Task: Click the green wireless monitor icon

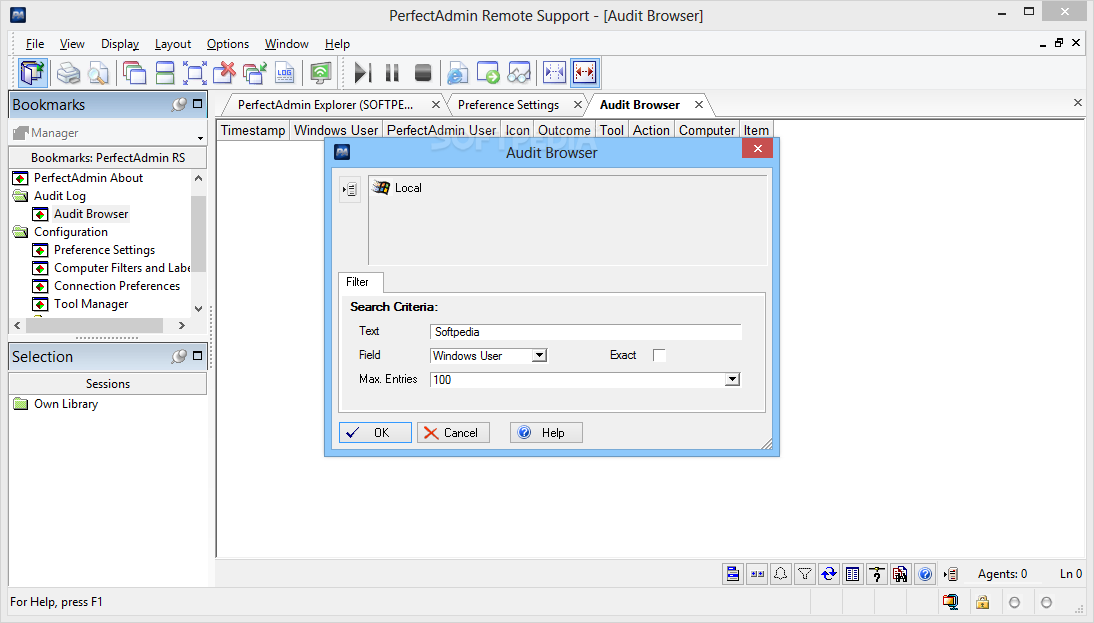Action: tap(320, 73)
